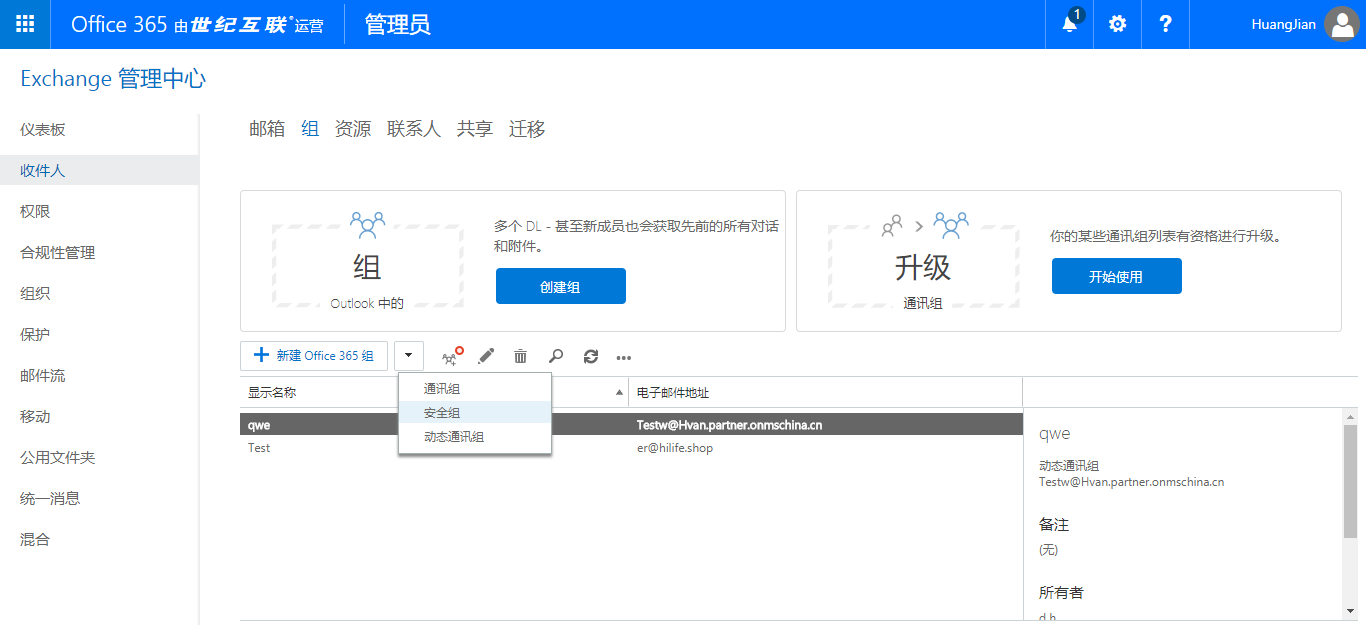Open HuangJian account avatar menu

tap(1341, 24)
